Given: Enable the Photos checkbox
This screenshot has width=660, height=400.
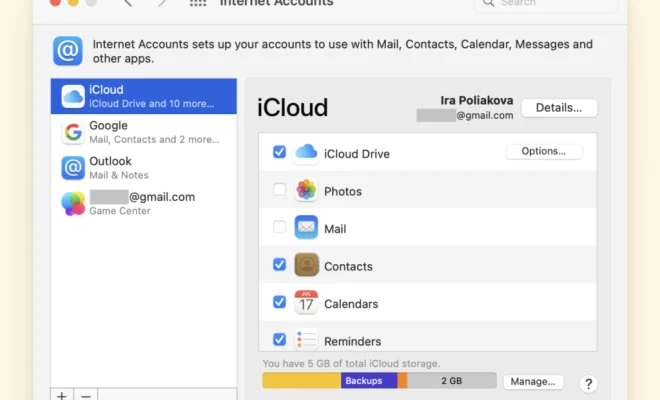Looking at the screenshot, I should coord(279,189).
